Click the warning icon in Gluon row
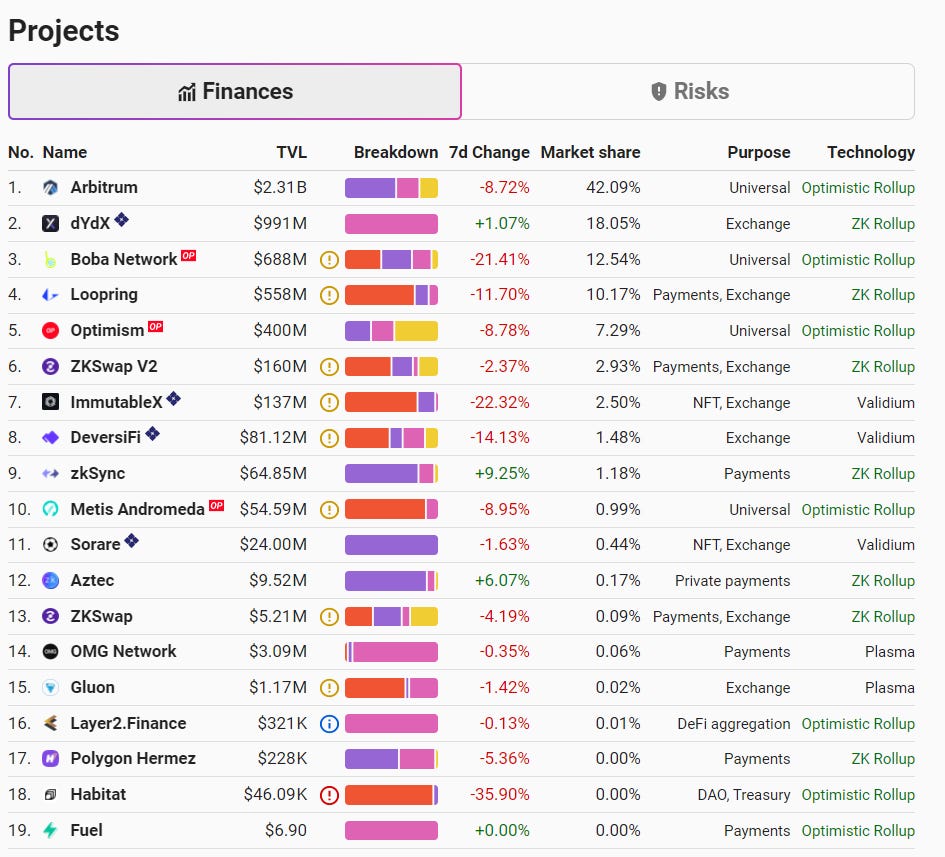The height and width of the screenshot is (857, 945). [x=329, y=688]
